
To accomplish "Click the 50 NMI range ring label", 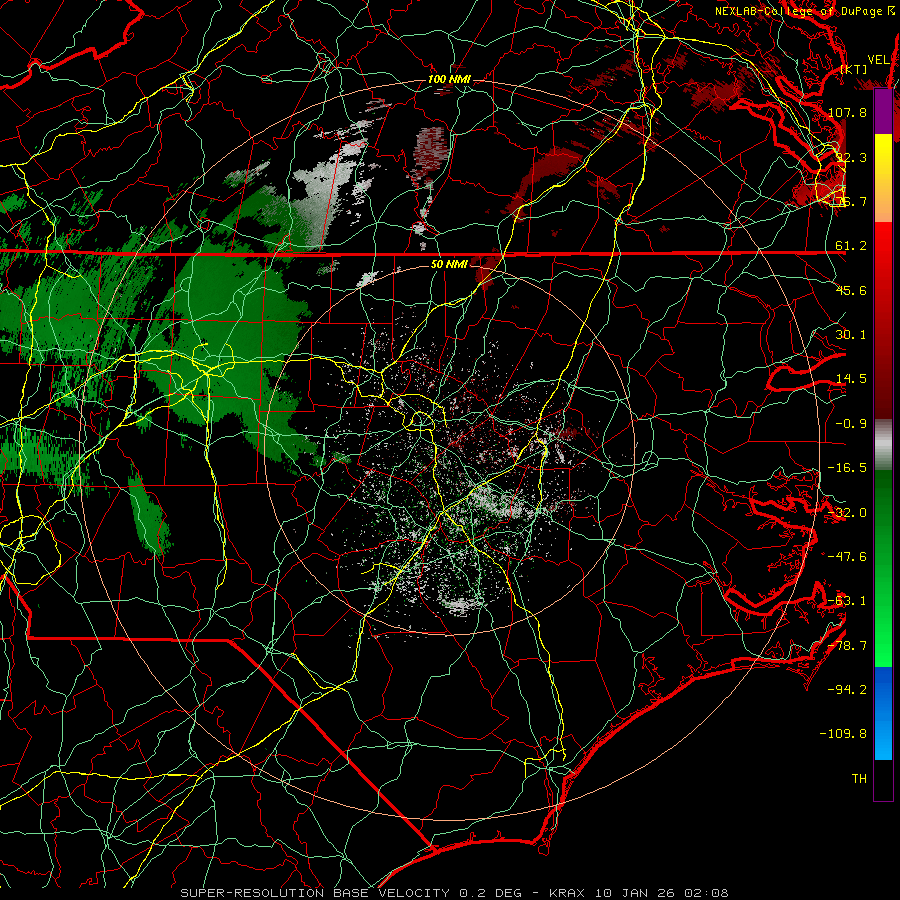I will coord(449,264).
